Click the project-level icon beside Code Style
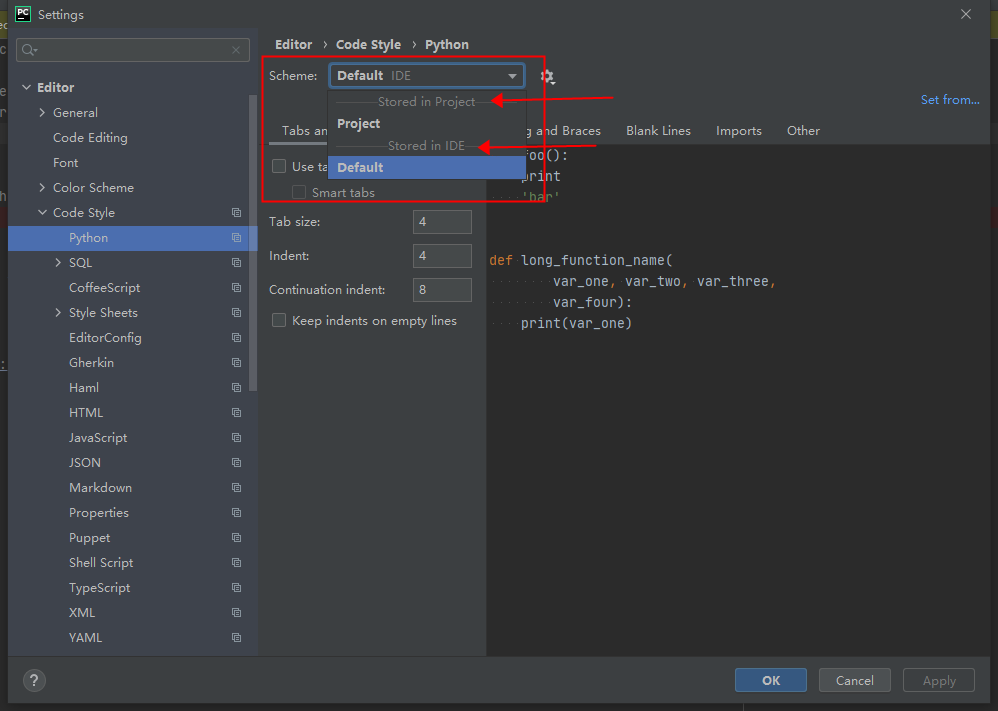This screenshot has width=998, height=711. tap(236, 213)
